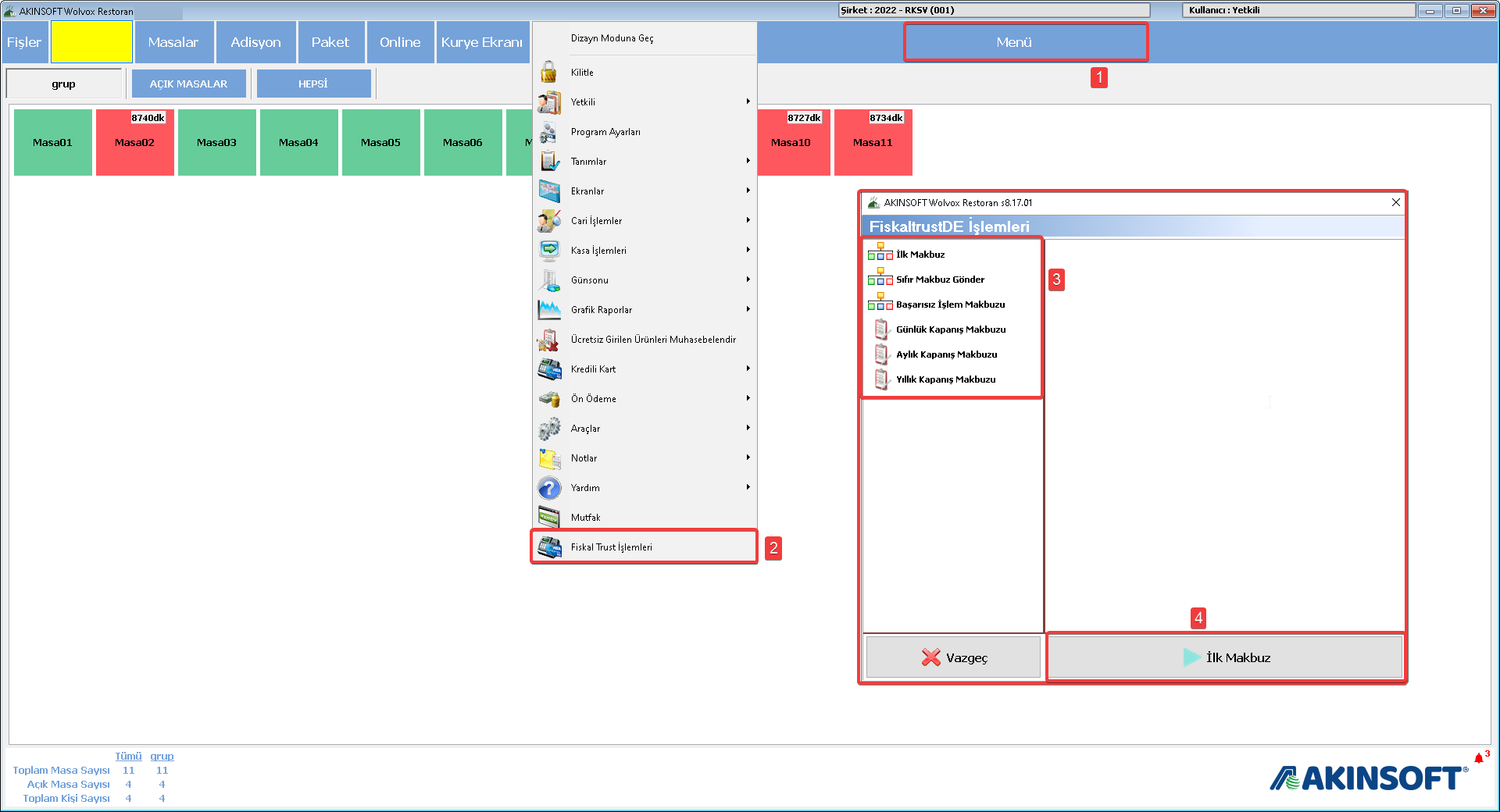
Task: Click the yellow color tab
Action: click(x=91, y=42)
